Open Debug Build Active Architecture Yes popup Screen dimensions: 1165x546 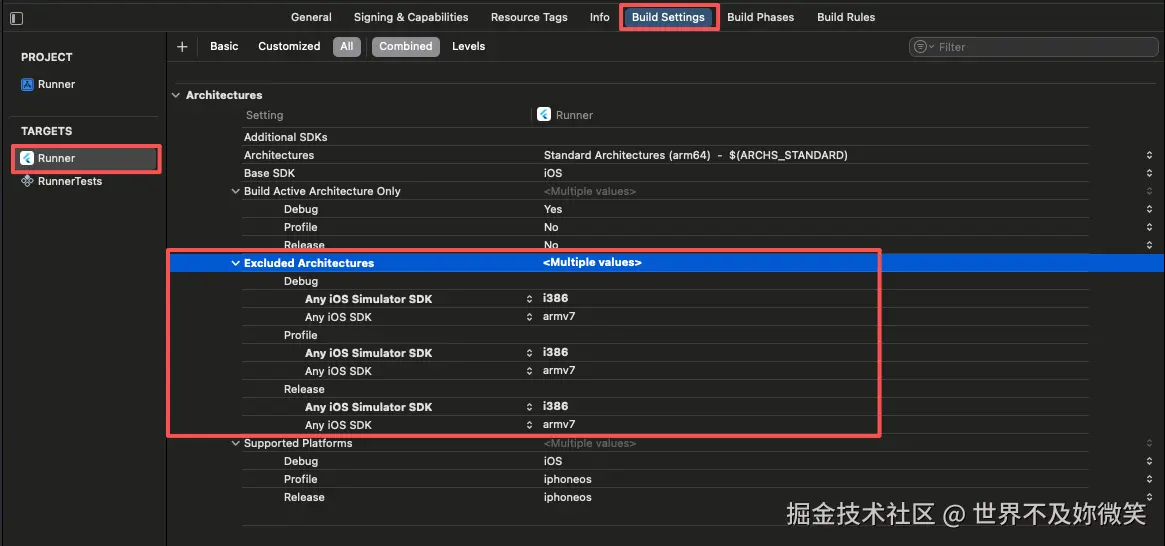pos(1149,209)
